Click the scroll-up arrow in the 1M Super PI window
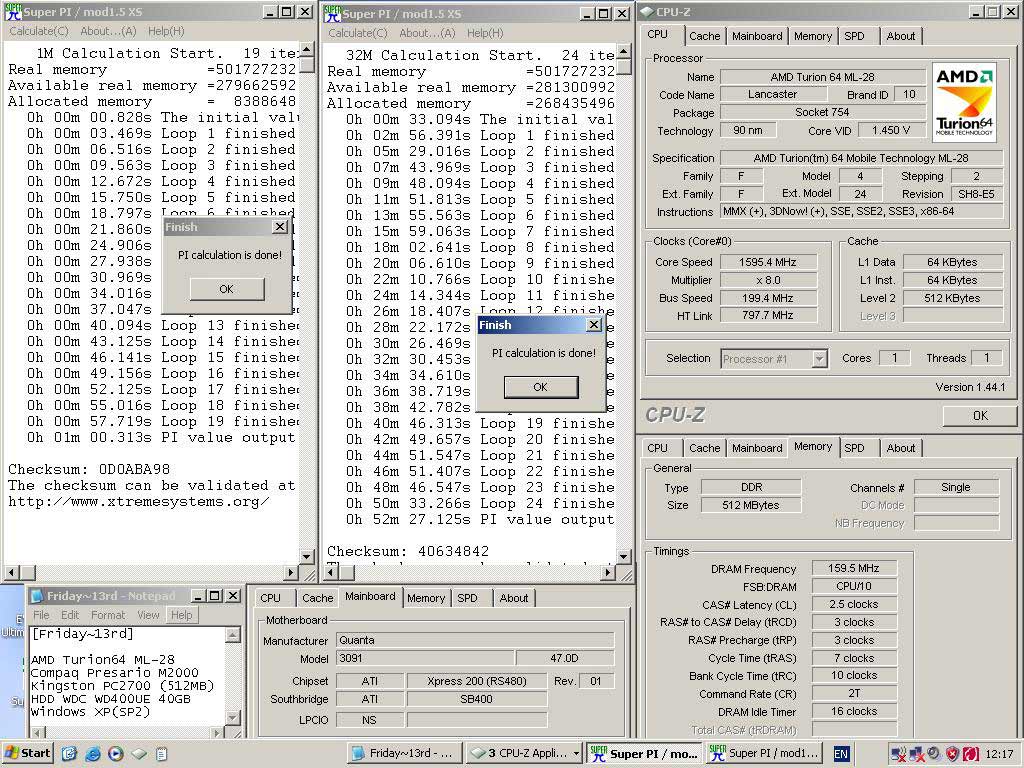This screenshot has height=768, width=1024. [306, 50]
